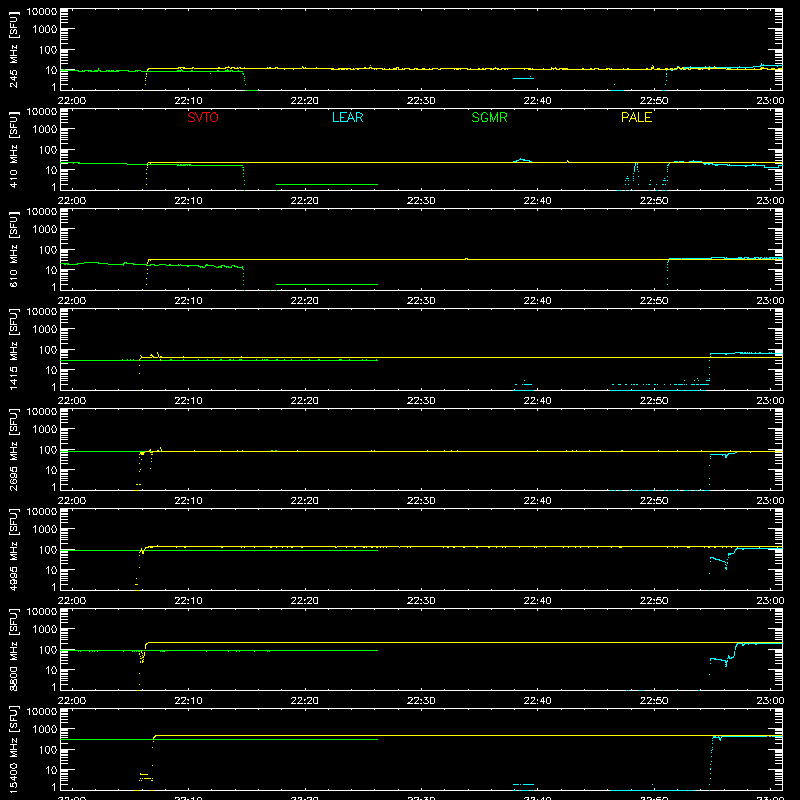Select the 1415 MHz [SFU] axis title

click(14, 349)
